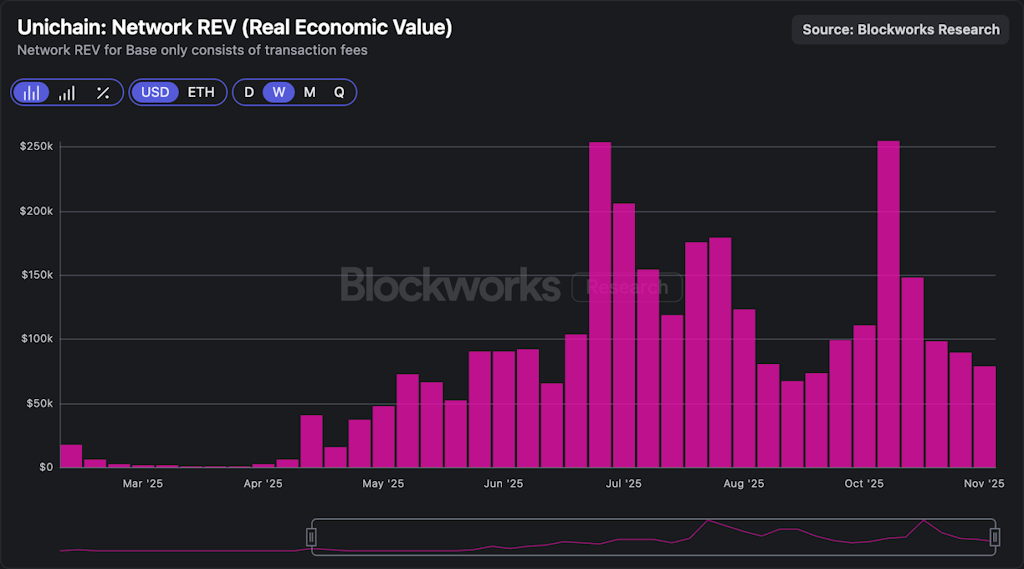The width and height of the screenshot is (1024, 569).
Task: Click the $250k y-axis label
Action: (x=37, y=146)
